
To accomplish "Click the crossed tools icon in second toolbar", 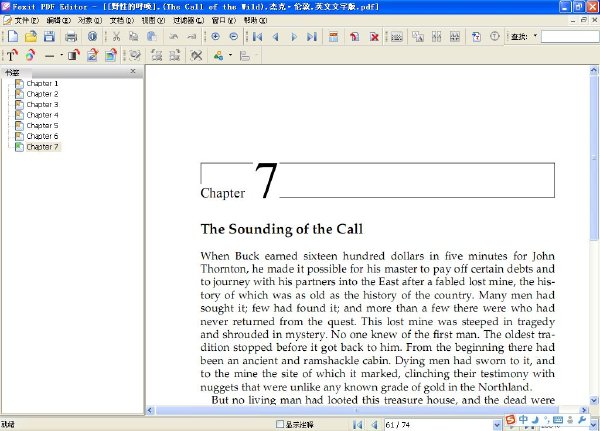I will point(196,56).
